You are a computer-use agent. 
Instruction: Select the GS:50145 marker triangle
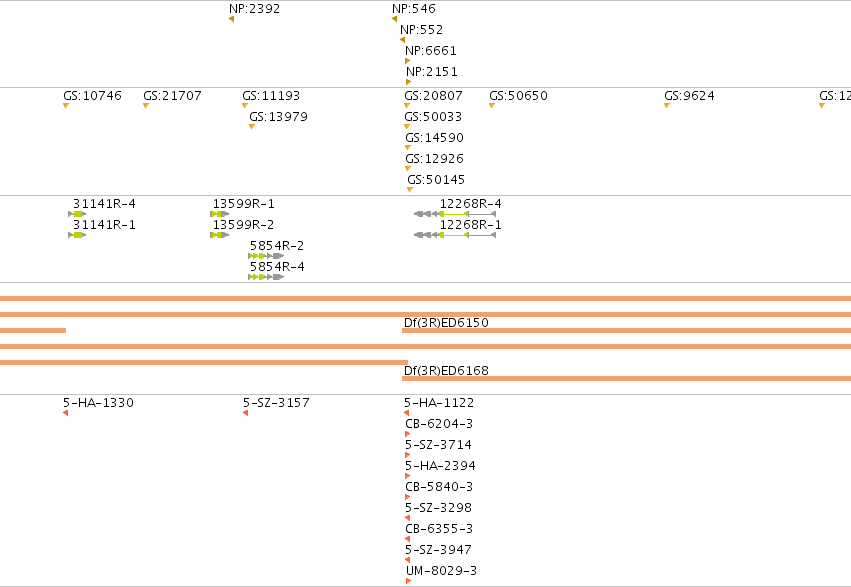[x=410, y=190]
